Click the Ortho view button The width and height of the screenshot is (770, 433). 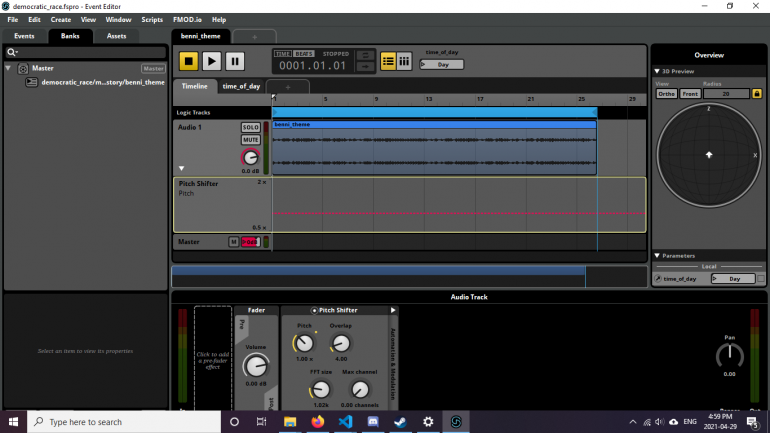click(x=667, y=93)
